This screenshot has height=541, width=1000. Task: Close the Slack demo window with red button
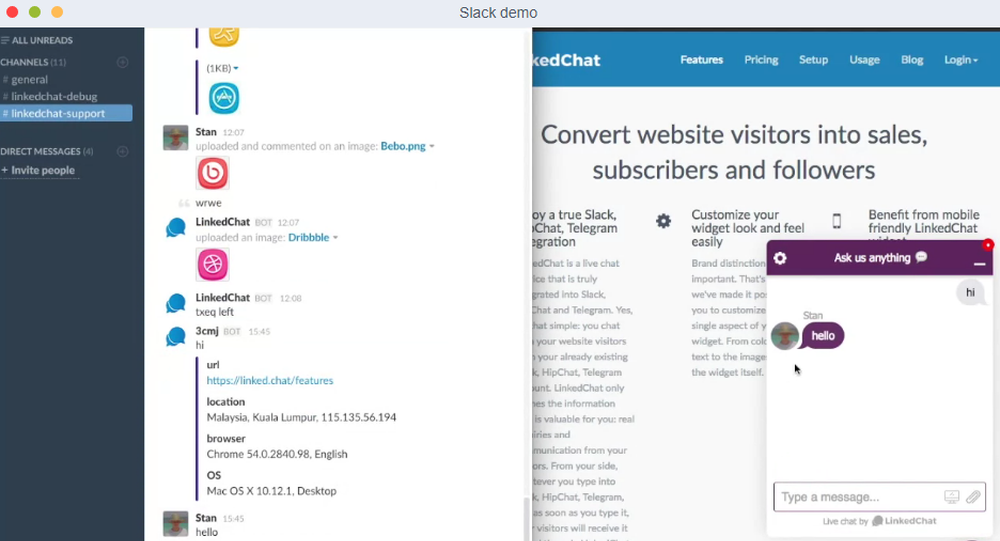click(12, 12)
